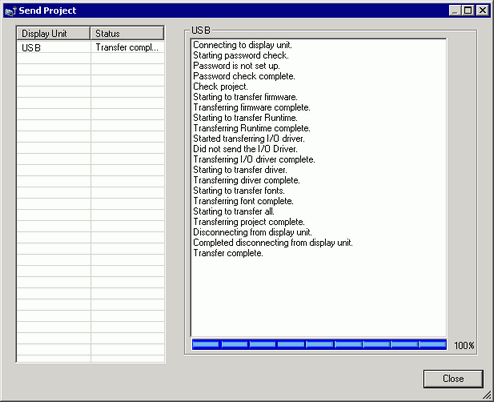The image size is (494, 402).
Task: Click the blue transfer progress bar
Action: tap(319, 345)
